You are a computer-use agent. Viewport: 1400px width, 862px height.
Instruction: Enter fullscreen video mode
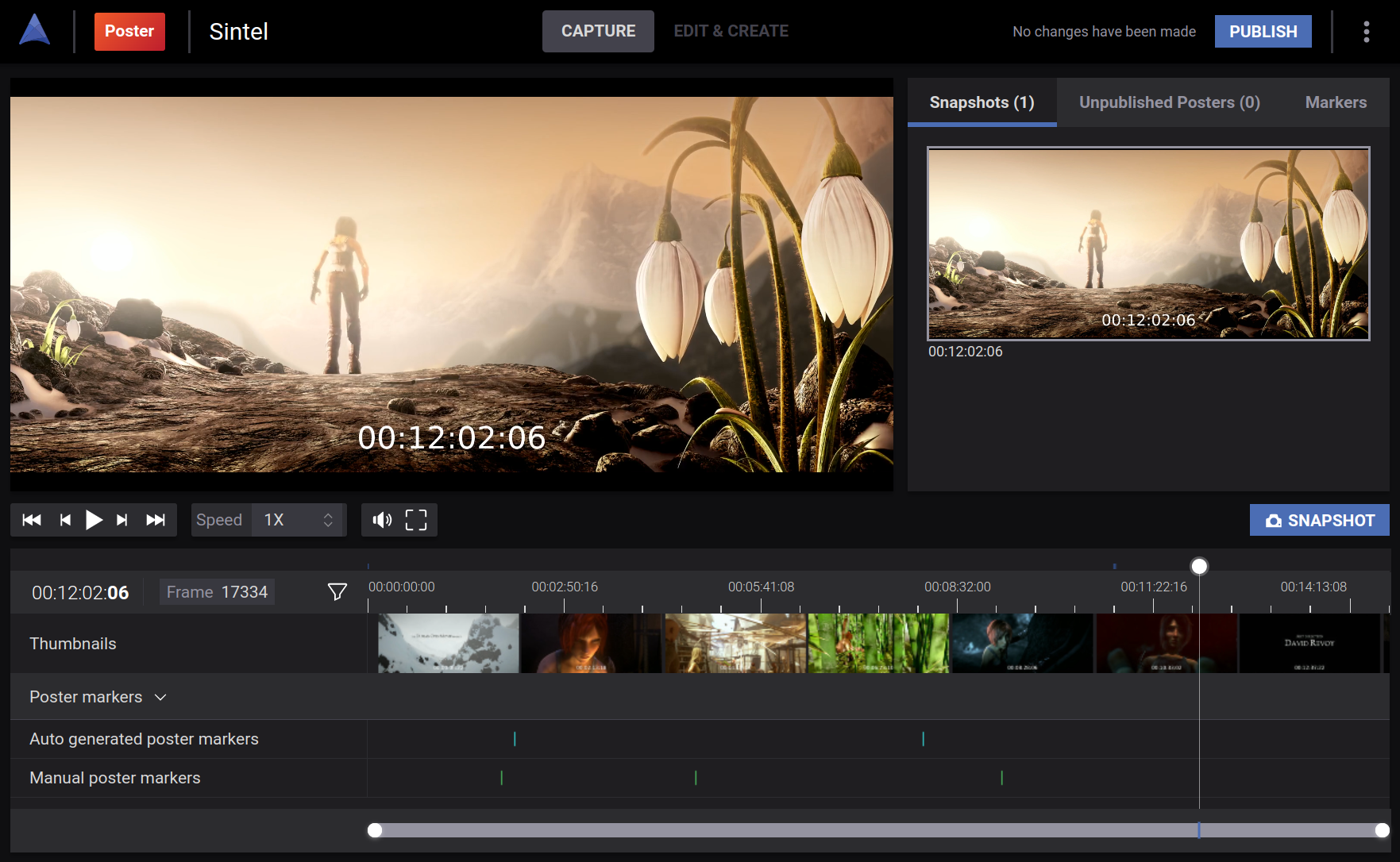coord(416,520)
